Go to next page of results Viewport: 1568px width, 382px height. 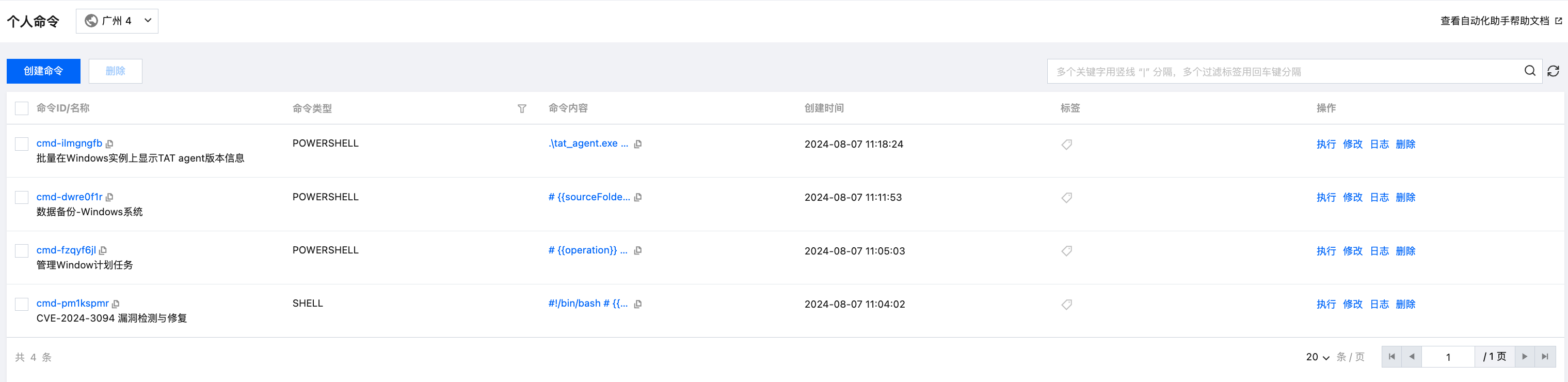click(x=1525, y=356)
